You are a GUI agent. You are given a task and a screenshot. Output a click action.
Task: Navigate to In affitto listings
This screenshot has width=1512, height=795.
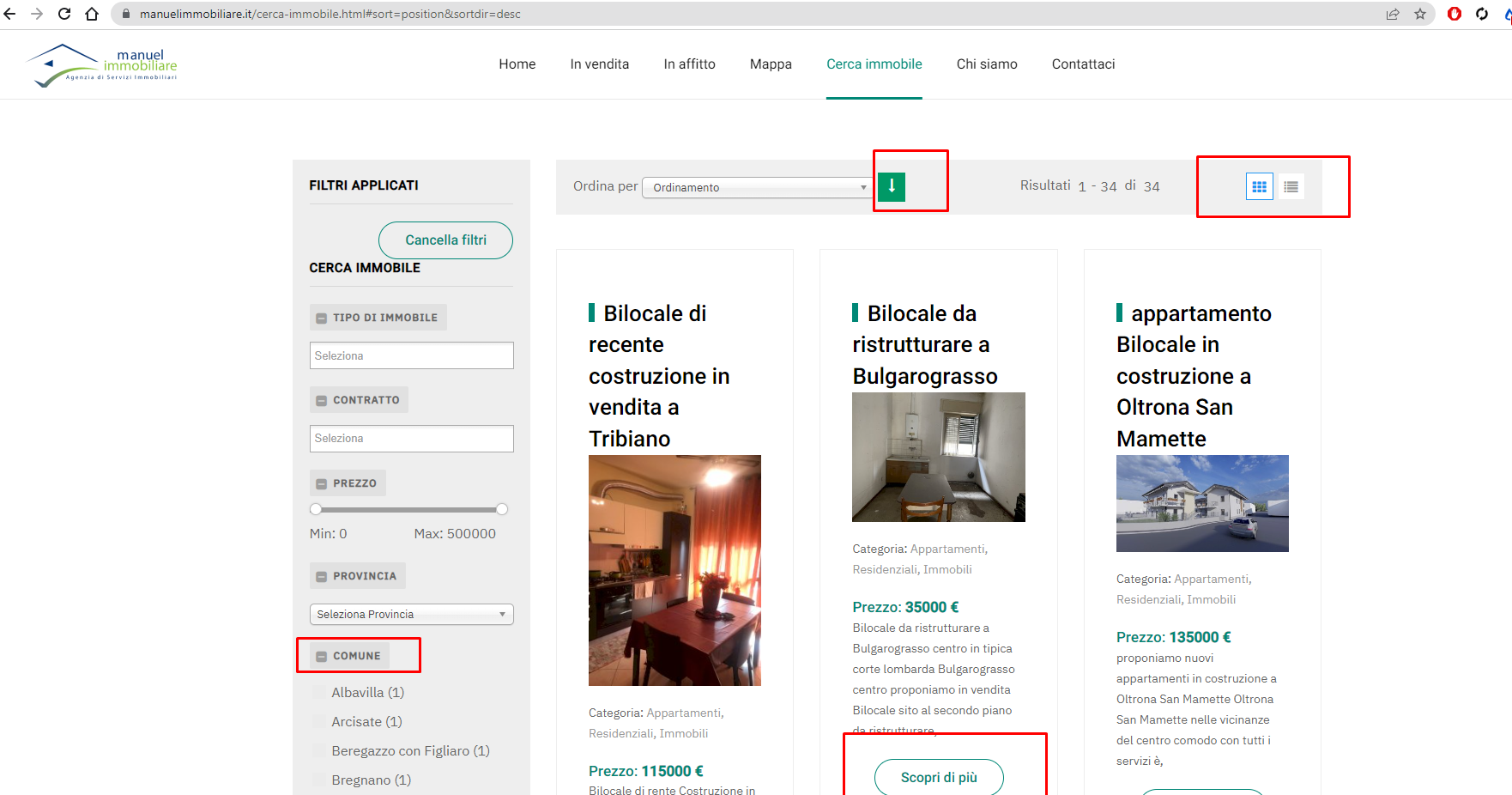point(690,64)
